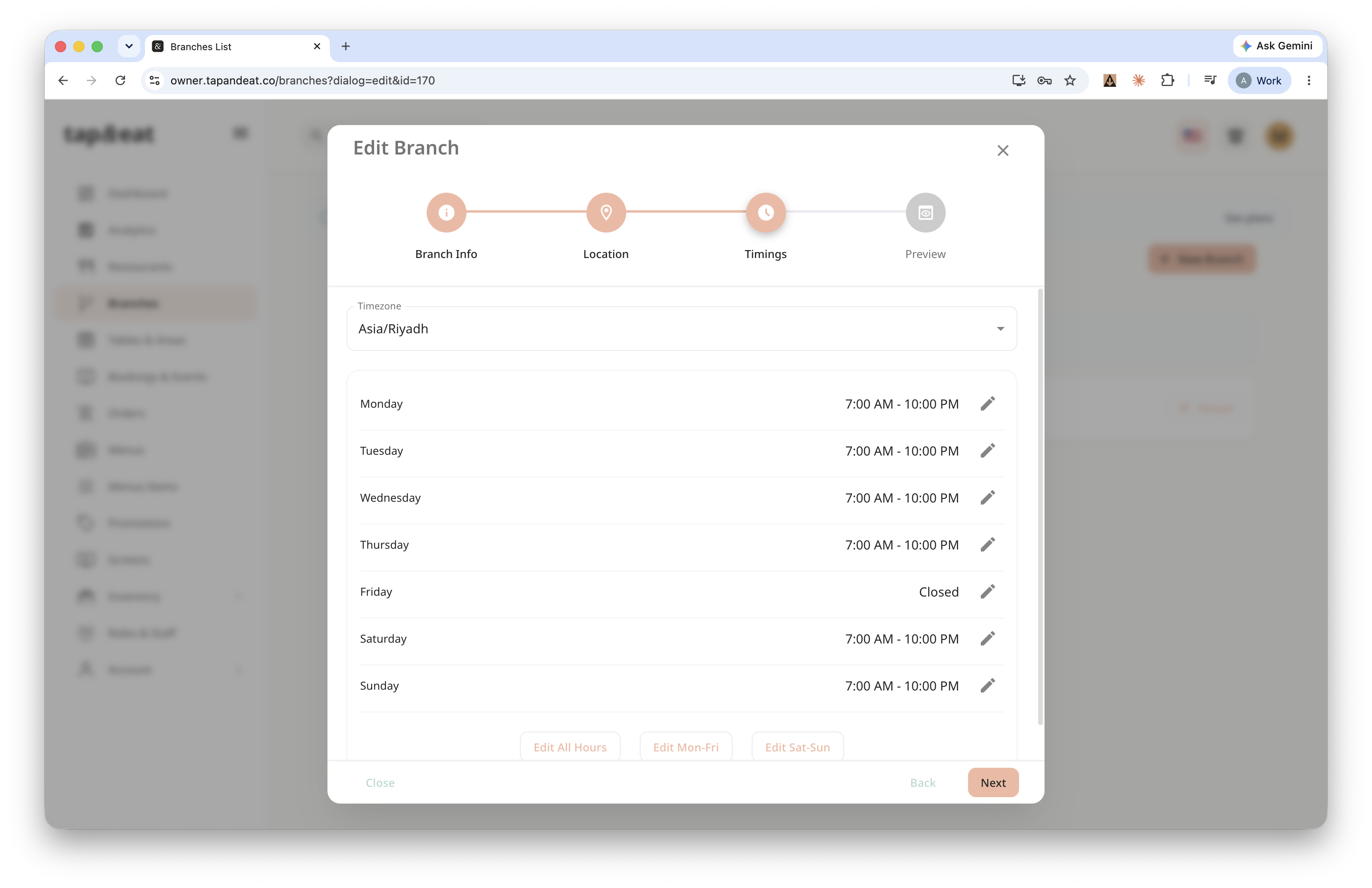
Task: Navigate back in browser history
Action: click(x=63, y=80)
